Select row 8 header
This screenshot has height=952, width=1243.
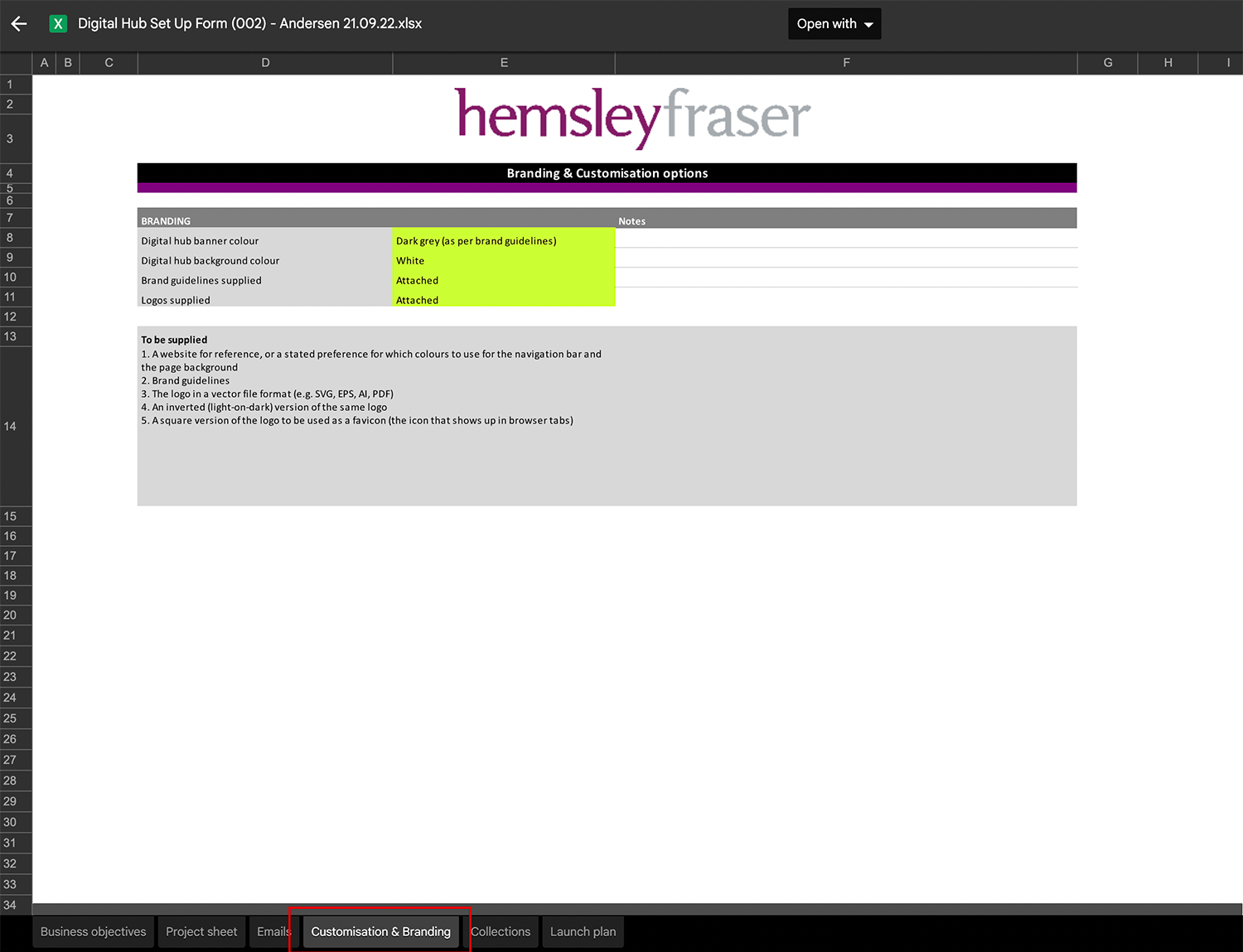pos(16,238)
